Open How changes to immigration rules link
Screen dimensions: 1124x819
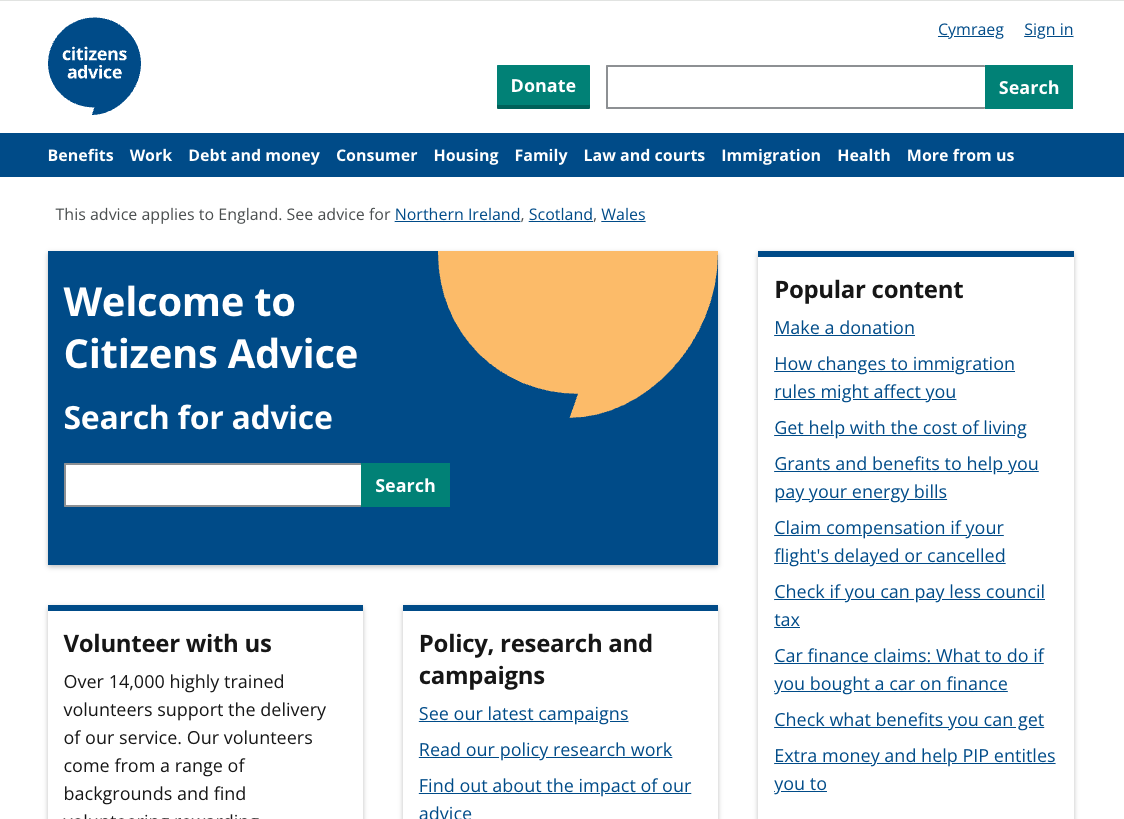pyautogui.click(x=894, y=378)
